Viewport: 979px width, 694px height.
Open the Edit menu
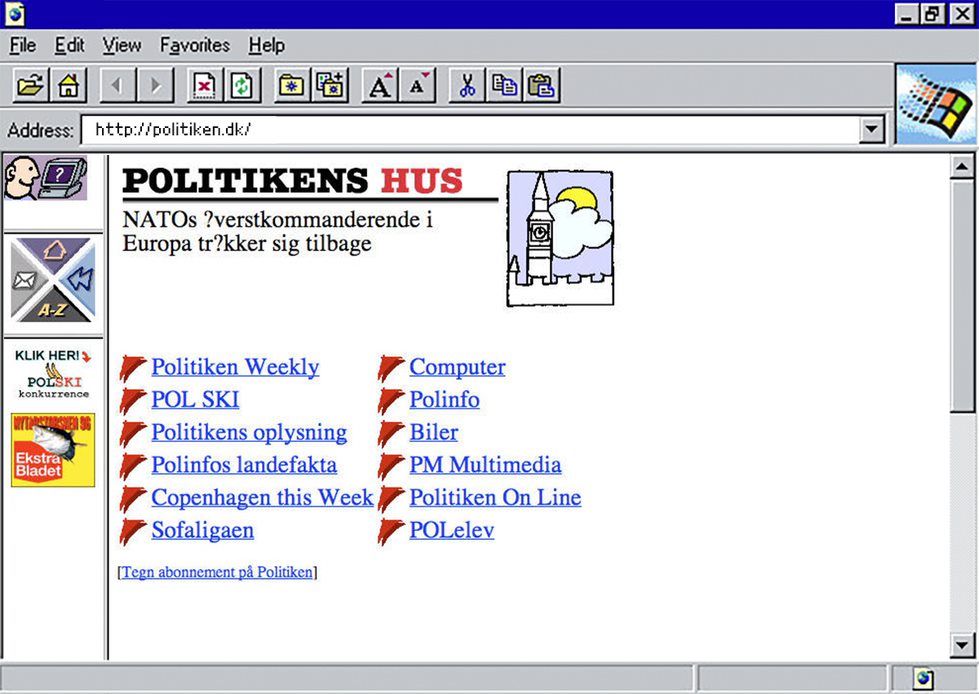pos(69,46)
